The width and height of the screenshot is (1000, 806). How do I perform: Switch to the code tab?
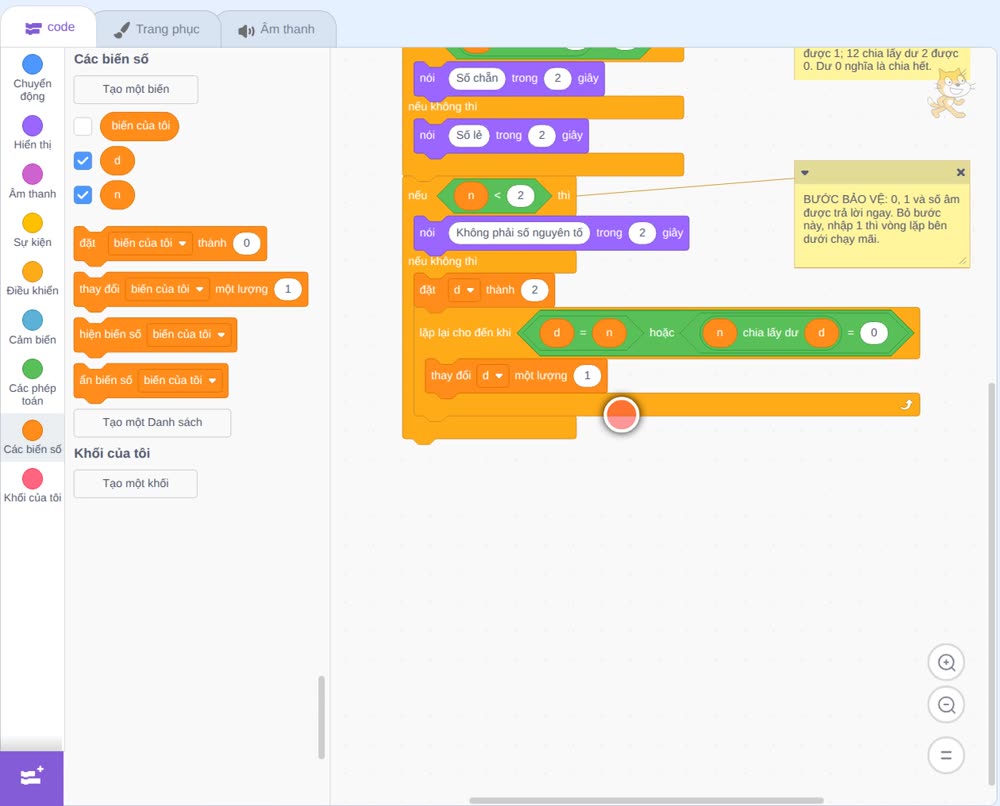coord(49,27)
